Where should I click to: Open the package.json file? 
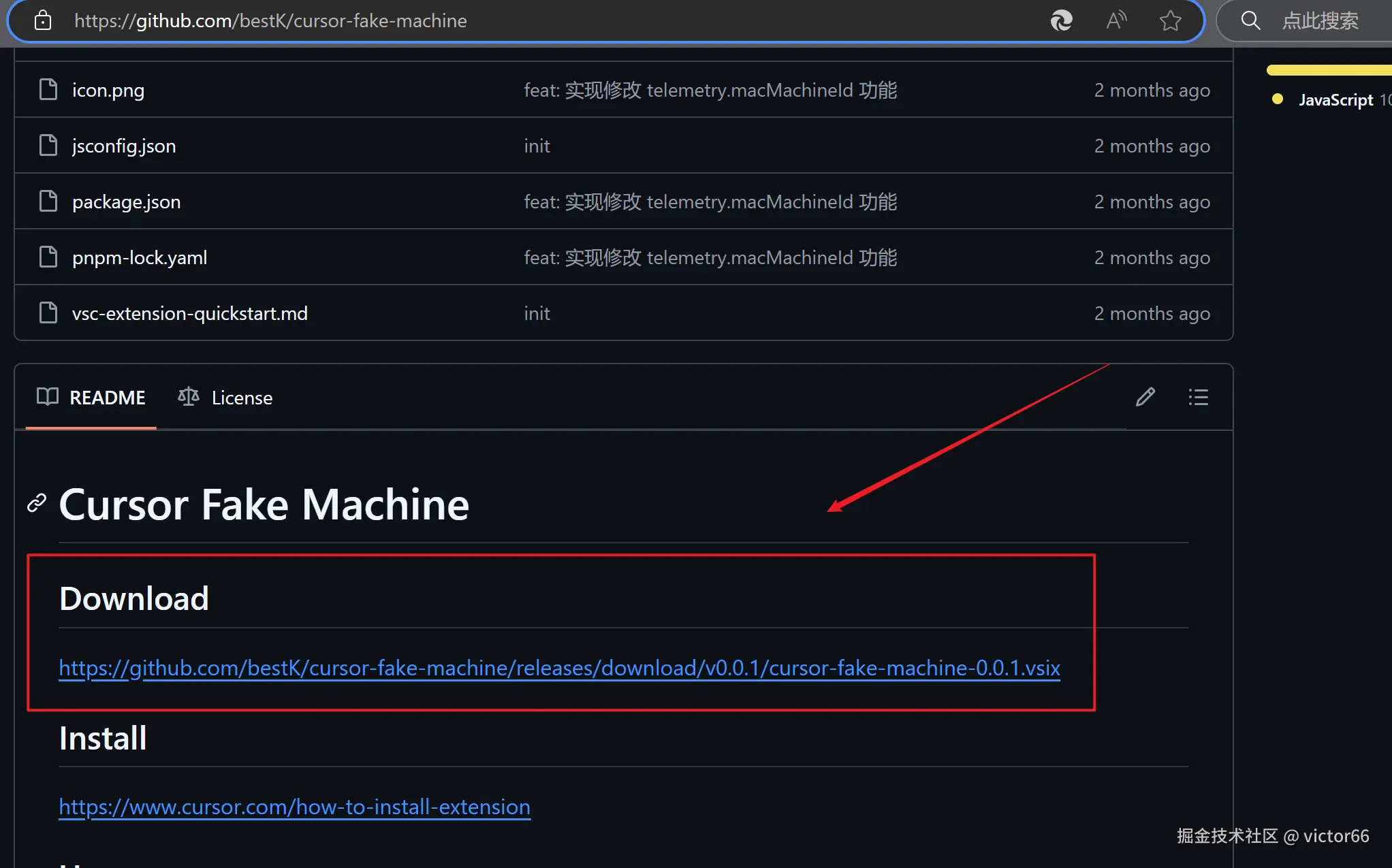pos(127,202)
